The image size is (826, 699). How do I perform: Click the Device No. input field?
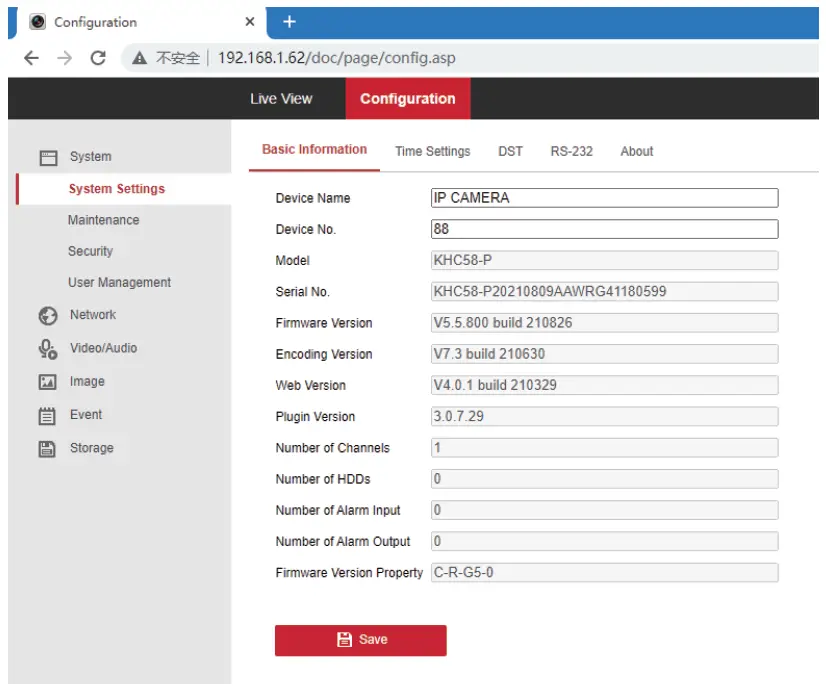(x=603, y=229)
